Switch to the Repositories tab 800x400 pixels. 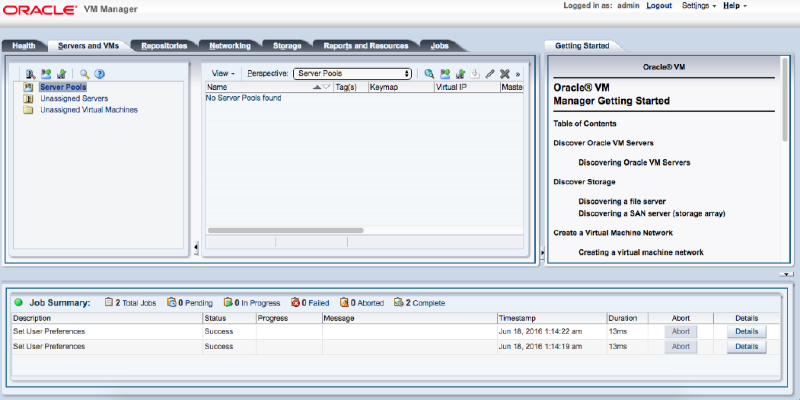pyautogui.click(x=164, y=45)
